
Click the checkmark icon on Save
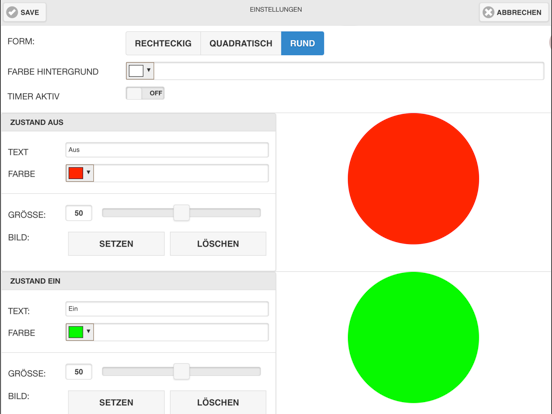click(x=12, y=12)
